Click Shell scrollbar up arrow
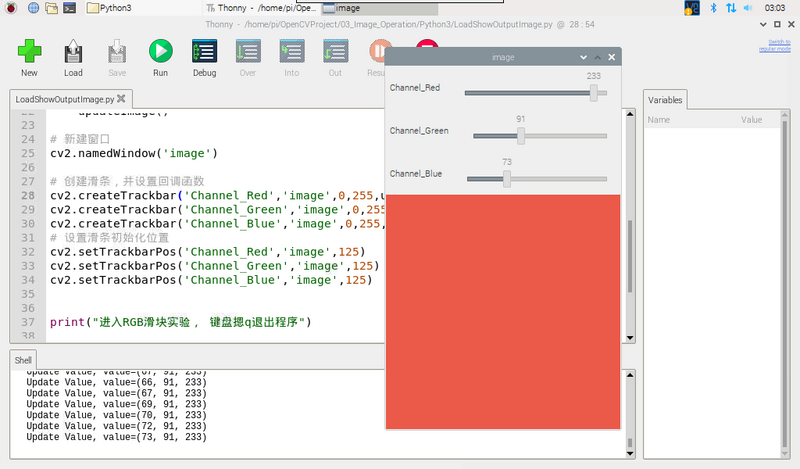Viewport: 800px width, 469px height. coord(630,375)
